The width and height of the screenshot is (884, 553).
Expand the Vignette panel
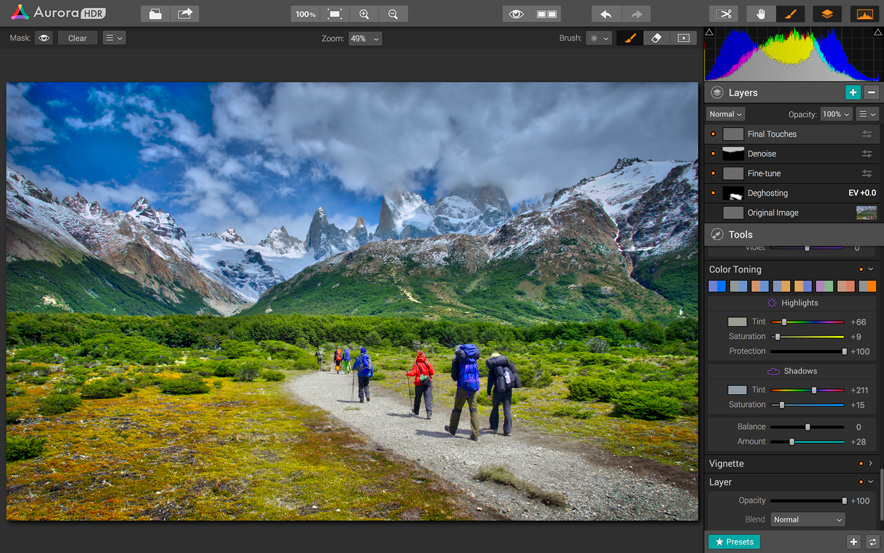[870, 464]
